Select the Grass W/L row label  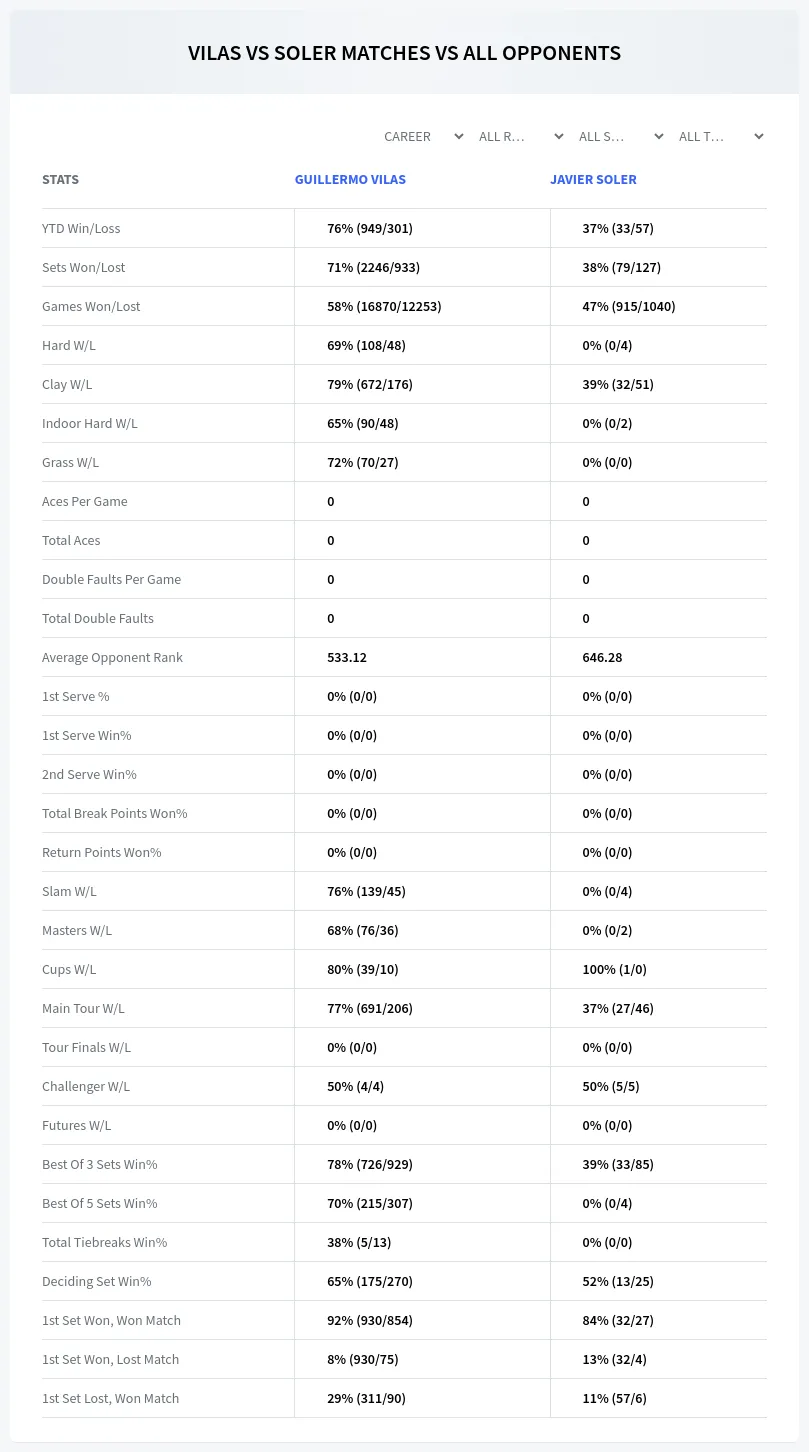click(70, 463)
